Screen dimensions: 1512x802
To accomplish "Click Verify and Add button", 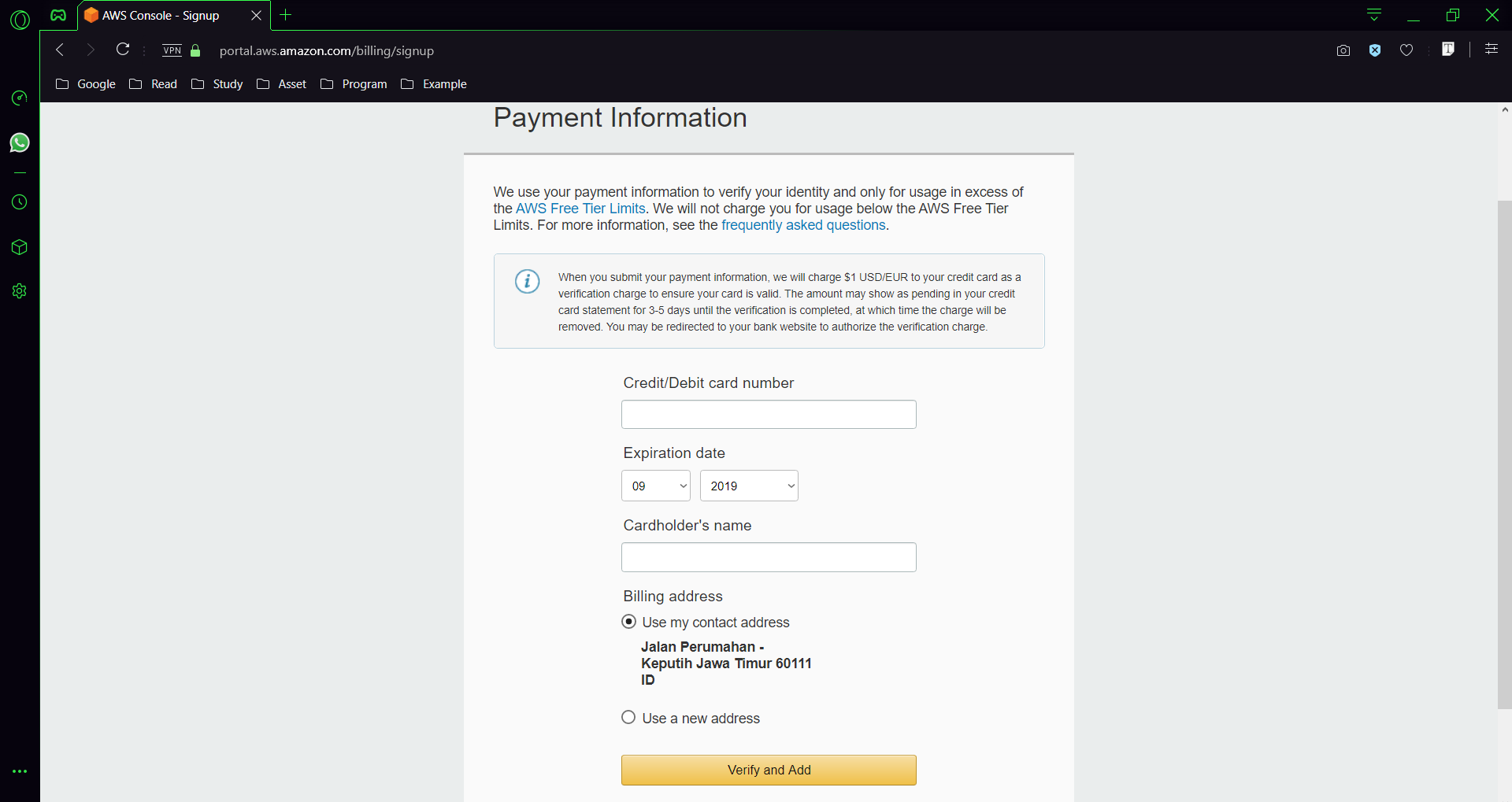I will pyautogui.click(x=769, y=770).
